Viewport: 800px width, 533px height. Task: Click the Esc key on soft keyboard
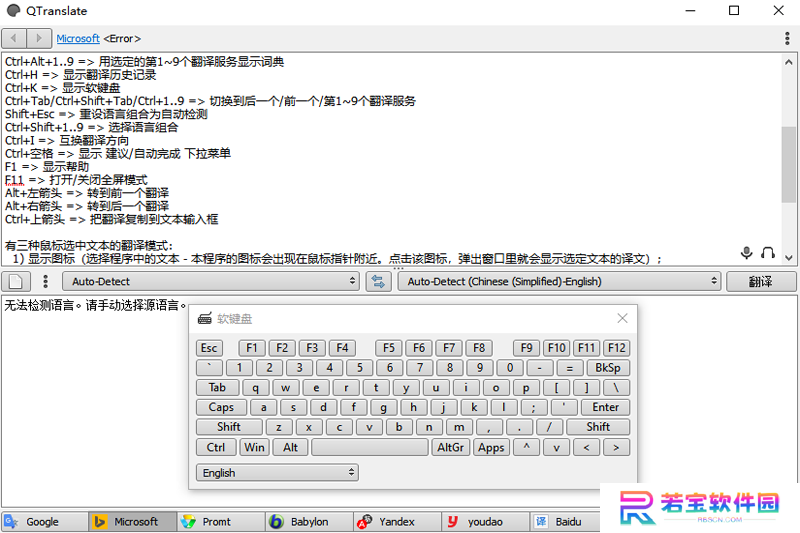tap(209, 348)
